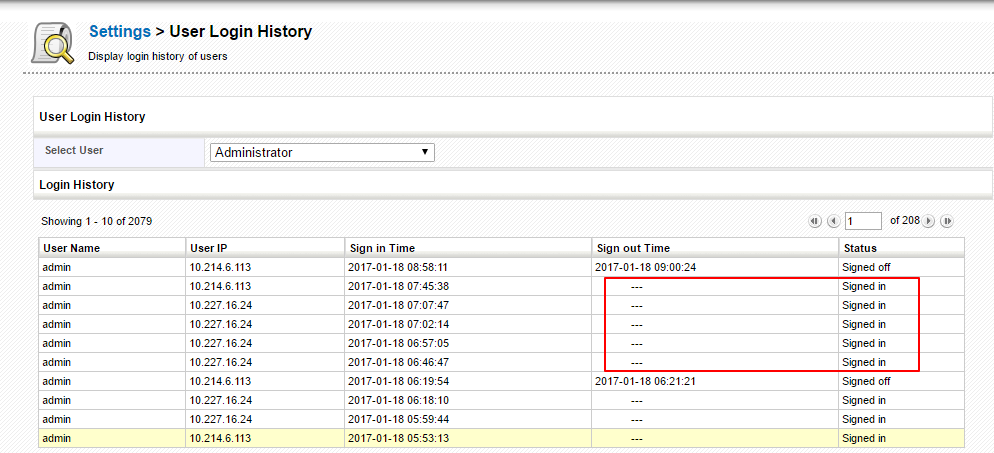994x453 pixels.
Task: Click admin in the 06:46:47 row
Action: (x=56, y=362)
